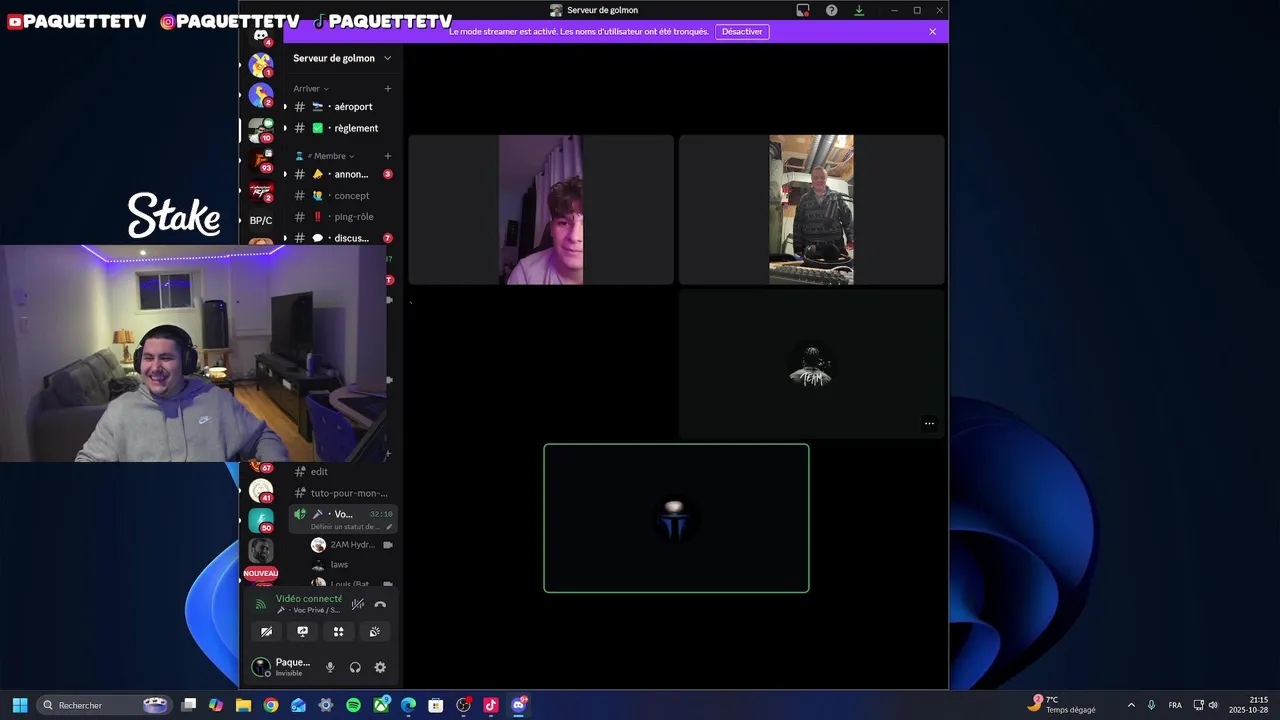Open server icon with 50 badge

(261, 521)
